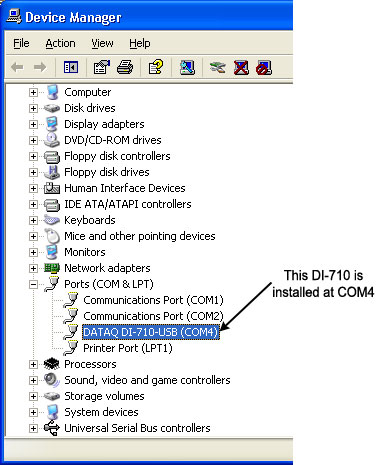Collapse the Ports (COM & LPT) node
The width and height of the screenshot is (377, 465).
point(33,284)
